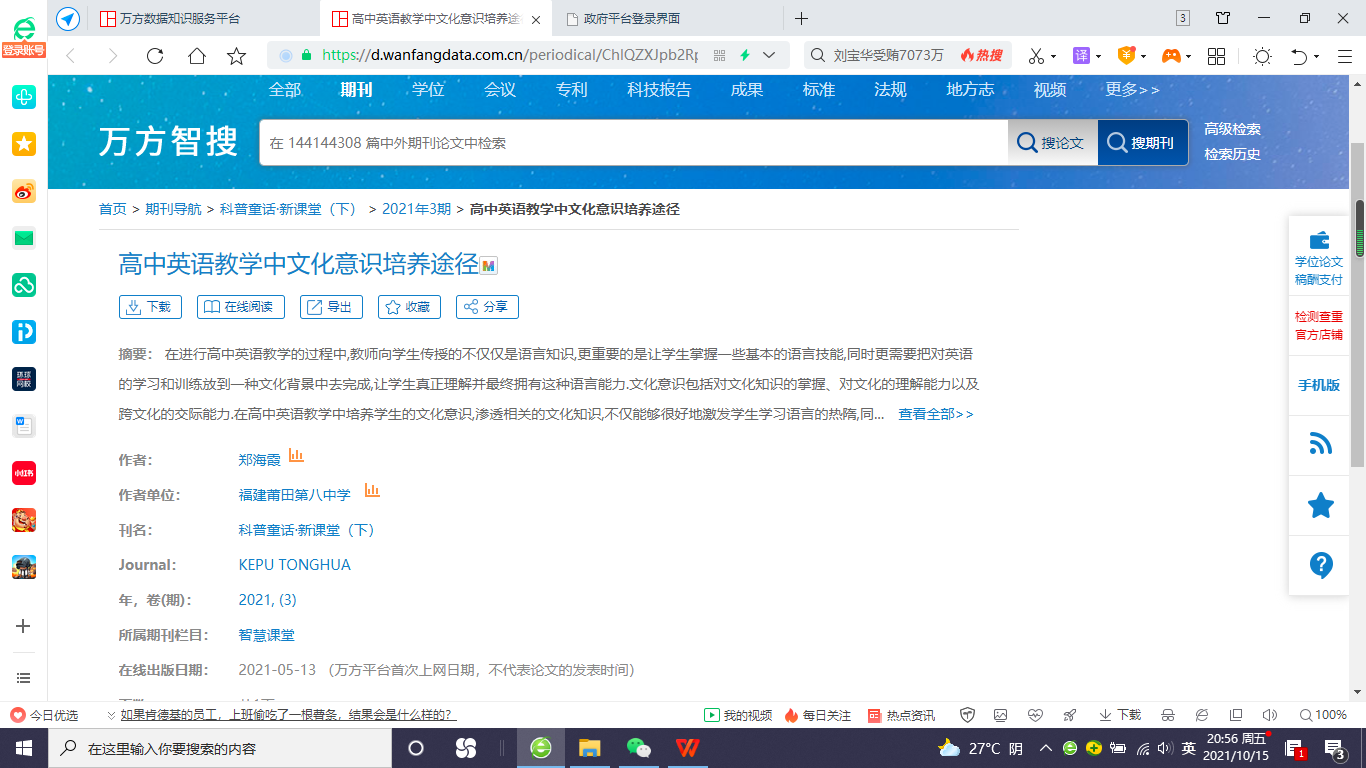Click the export (导出) icon button
Viewport: 1366px width, 768px height.
coord(331,307)
